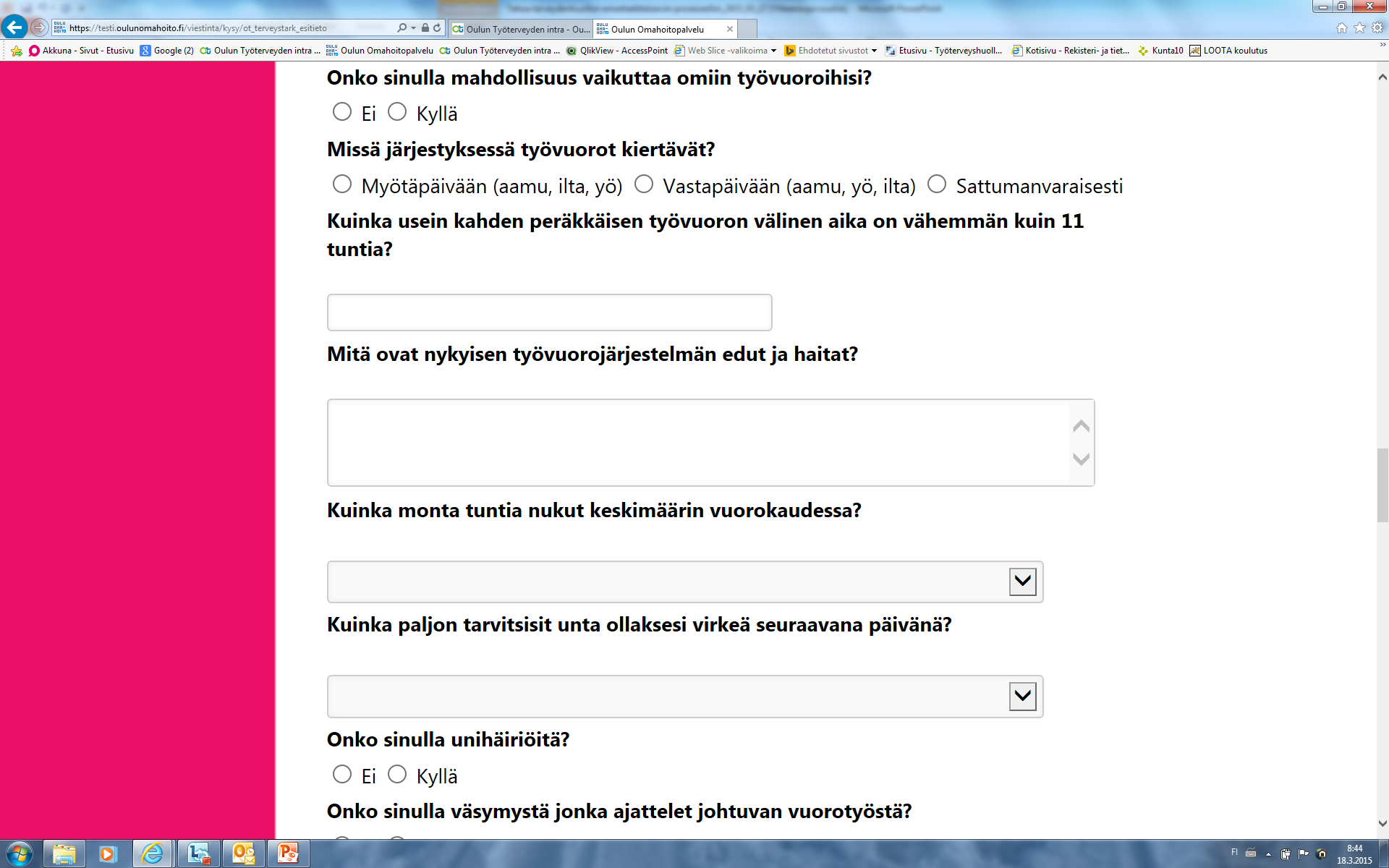
Task: Switch to the Oulun Työterveyden intra tab
Action: 520,29
